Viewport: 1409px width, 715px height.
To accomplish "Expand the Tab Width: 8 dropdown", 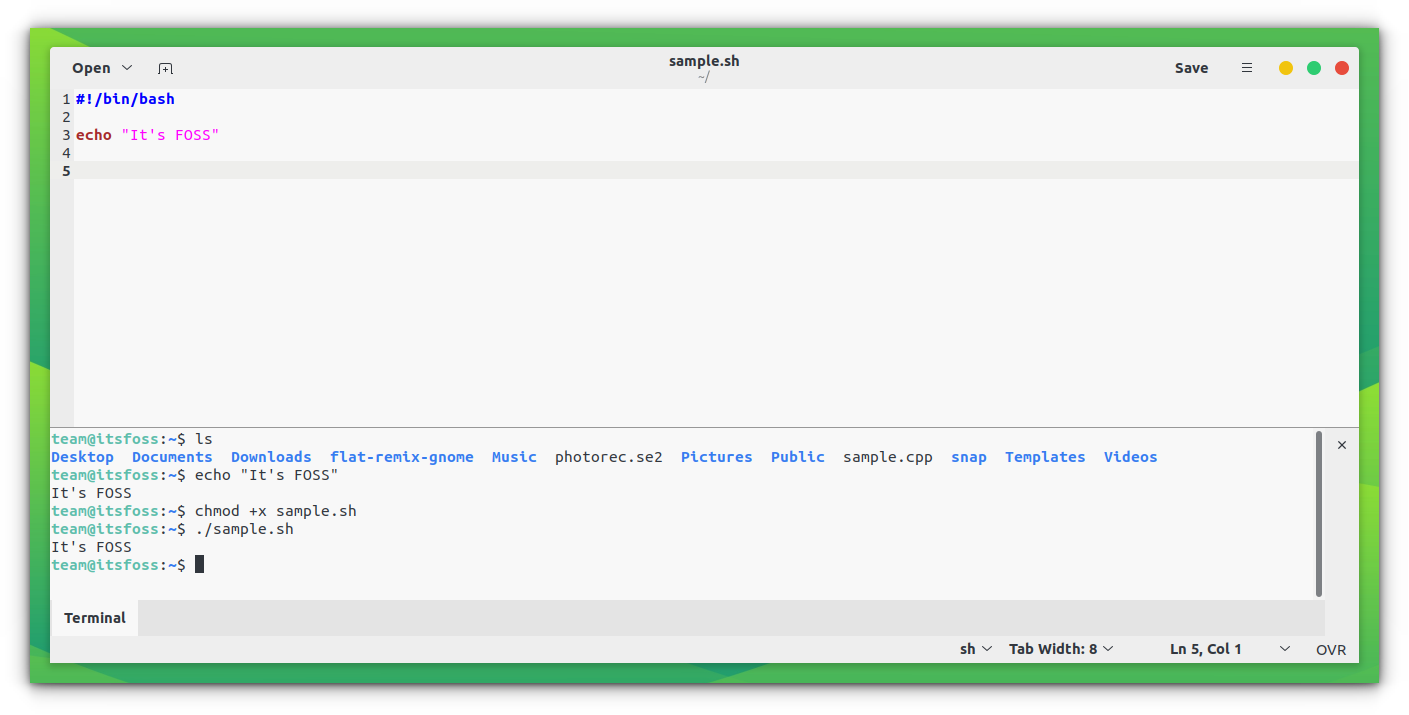I will click(1060, 649).
